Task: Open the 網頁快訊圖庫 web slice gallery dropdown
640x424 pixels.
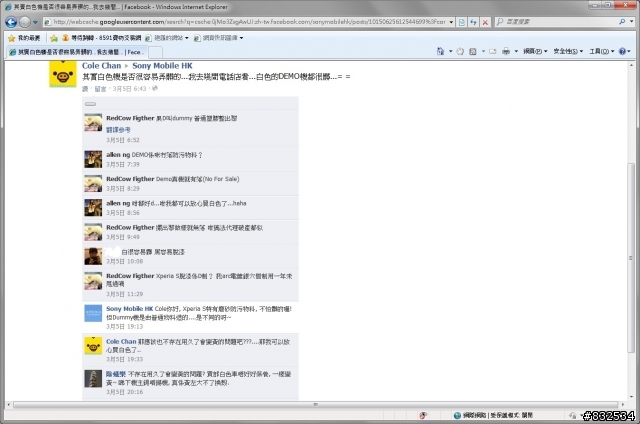Action: [218, 38]
